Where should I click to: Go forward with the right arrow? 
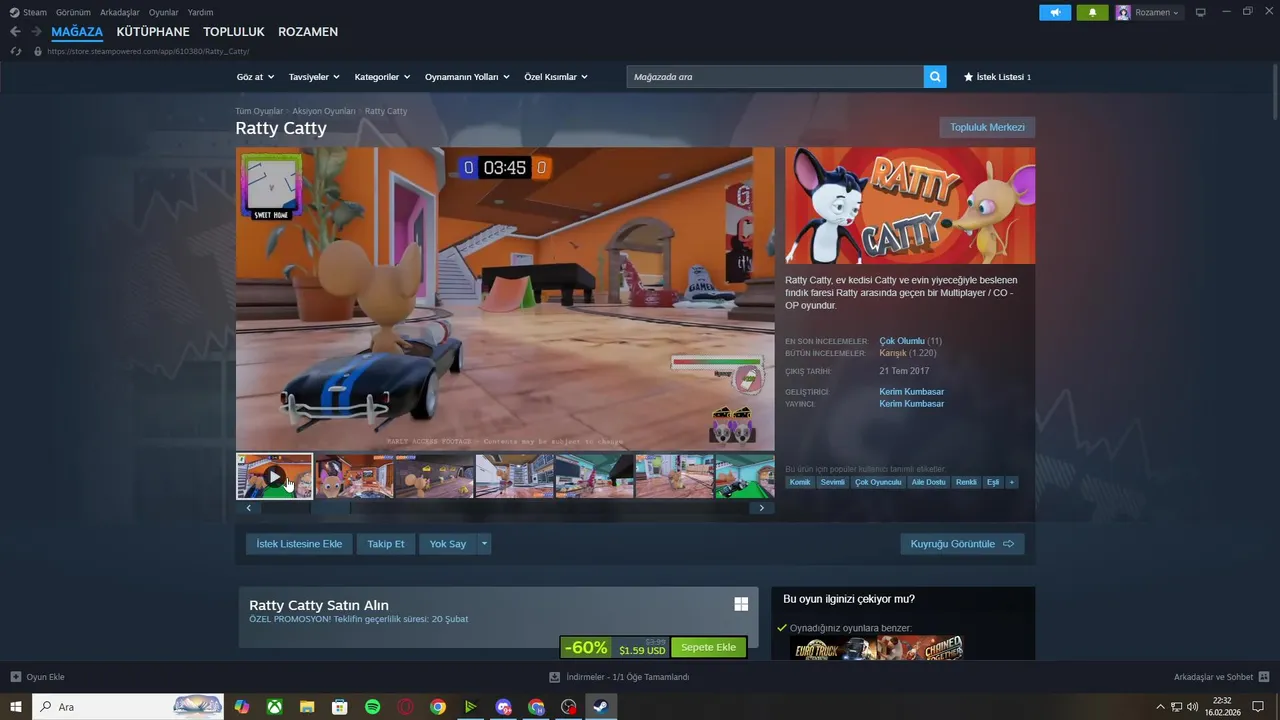pyautogui.click(x=36, y=32)
